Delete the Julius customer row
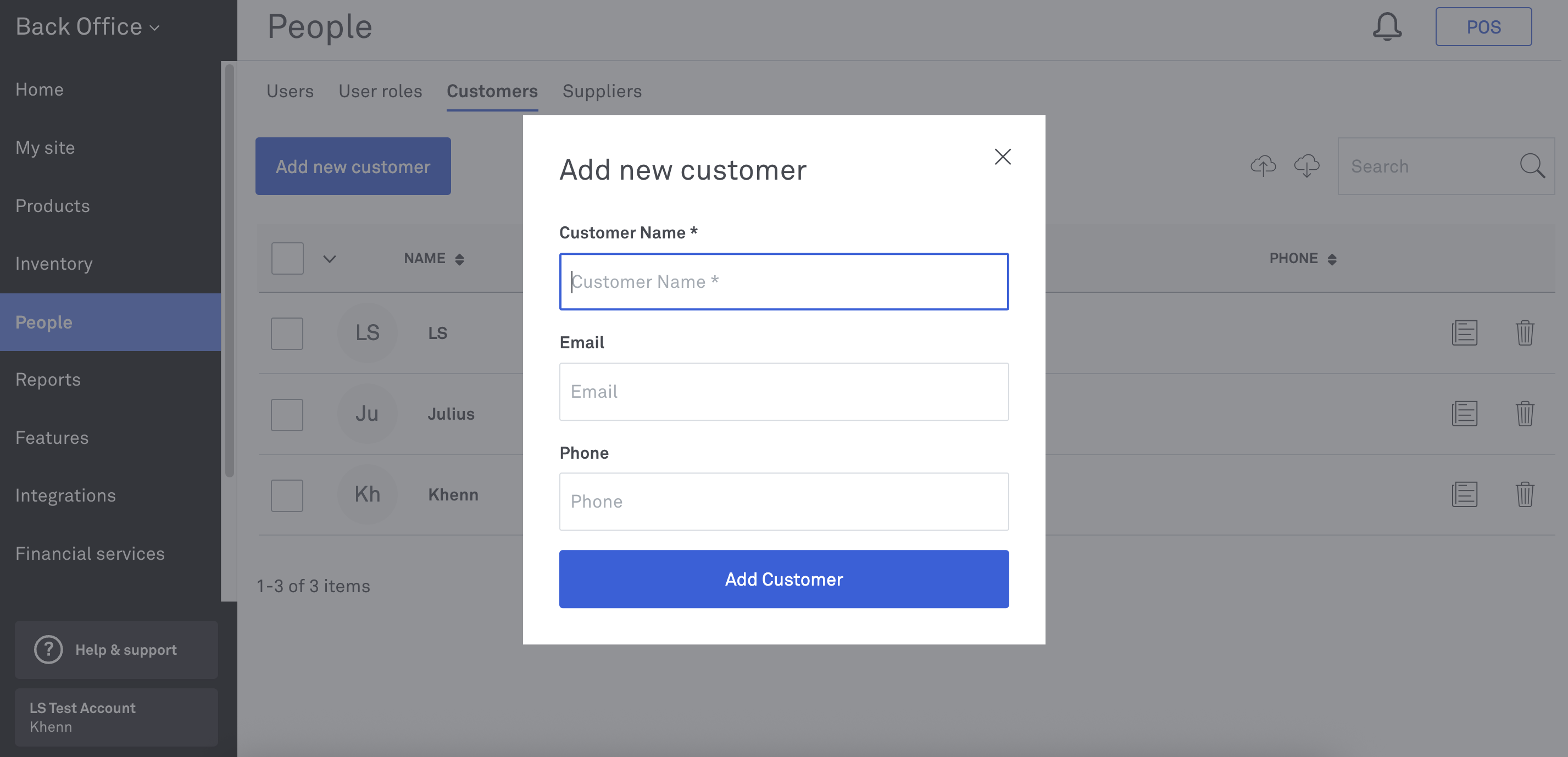1568x757 pixels. [1524, 414]
